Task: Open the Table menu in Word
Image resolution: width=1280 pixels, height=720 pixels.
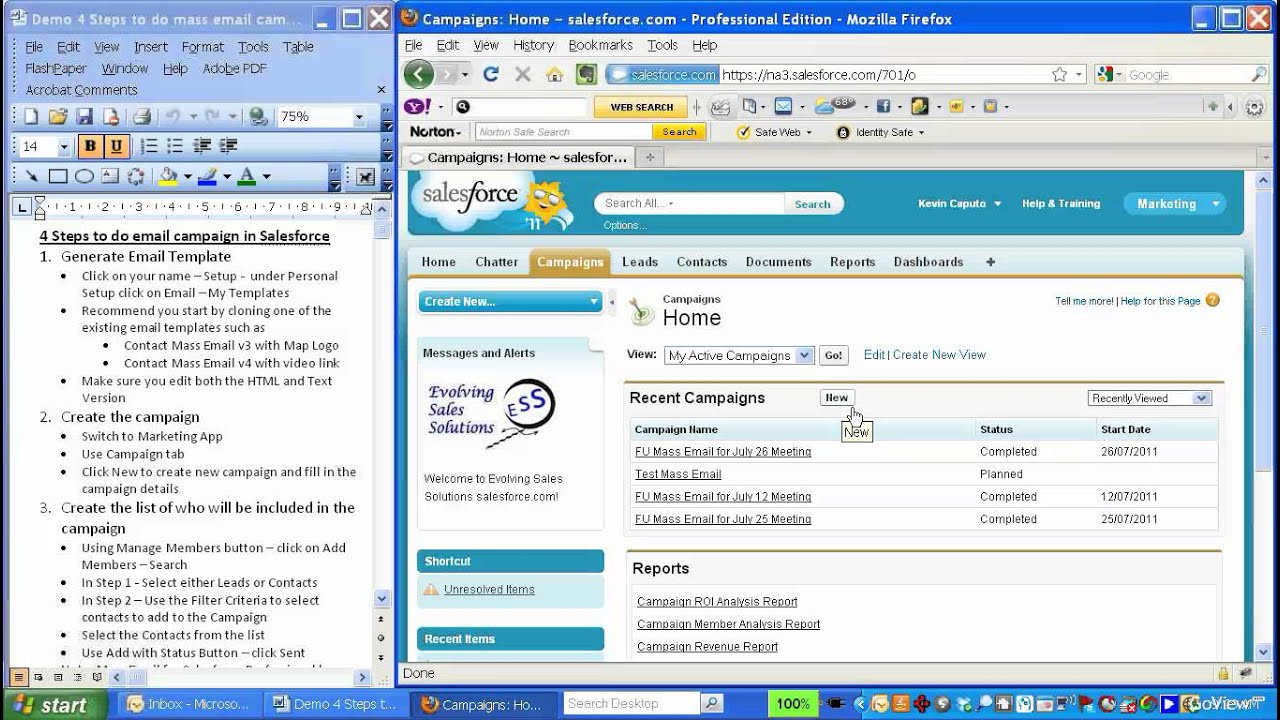Action: (298, 47)
